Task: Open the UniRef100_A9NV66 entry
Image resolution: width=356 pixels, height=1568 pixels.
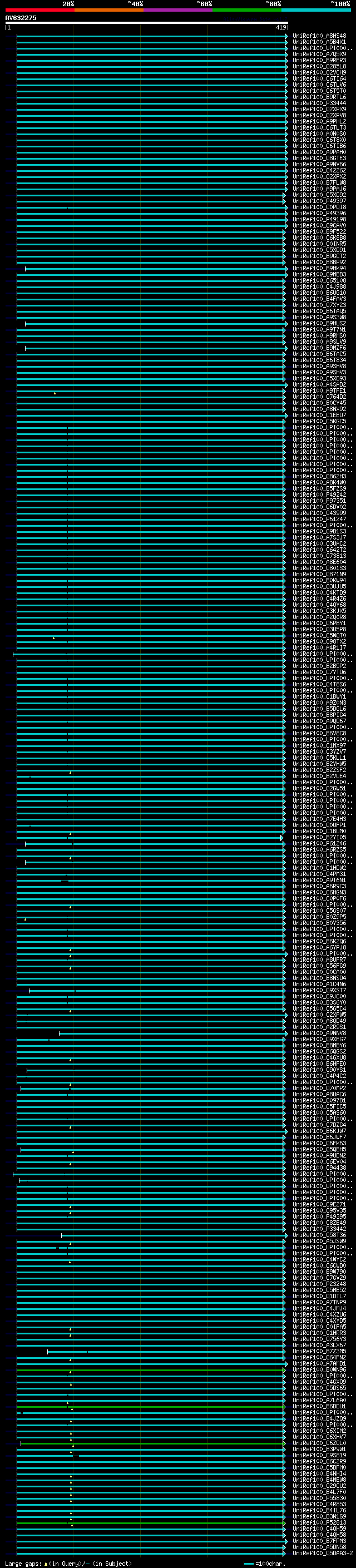Action: 319,164
